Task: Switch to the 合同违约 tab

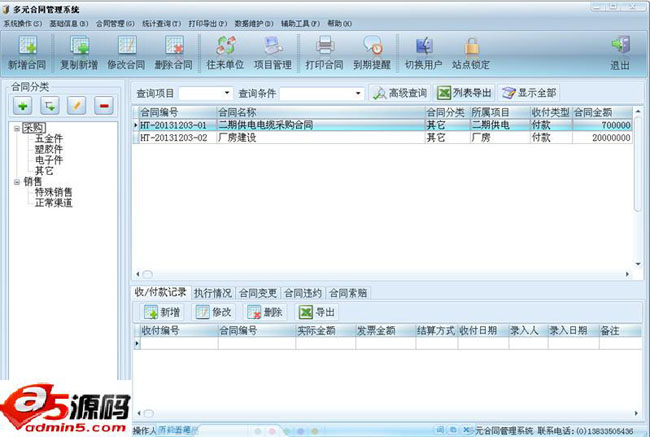Action: tap(303, 293)
